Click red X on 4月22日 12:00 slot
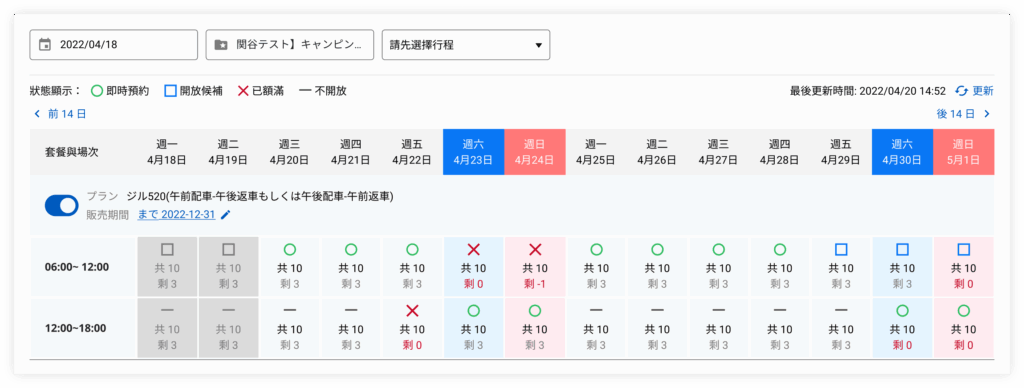Screen dimensions: 1024x388 pos(412,310)
